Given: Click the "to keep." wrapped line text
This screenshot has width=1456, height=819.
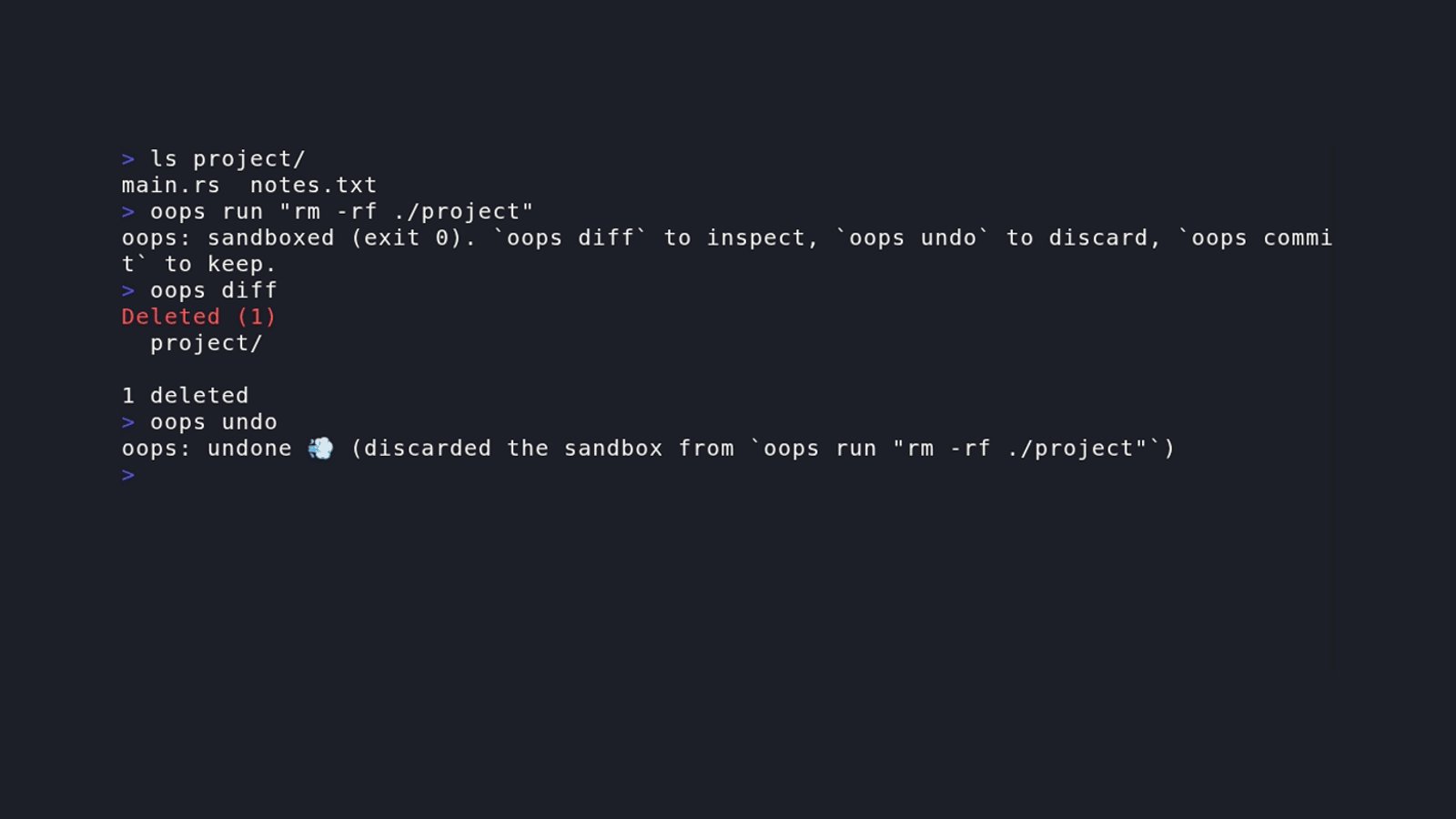Looking at the screenshot, I should 220,265.
